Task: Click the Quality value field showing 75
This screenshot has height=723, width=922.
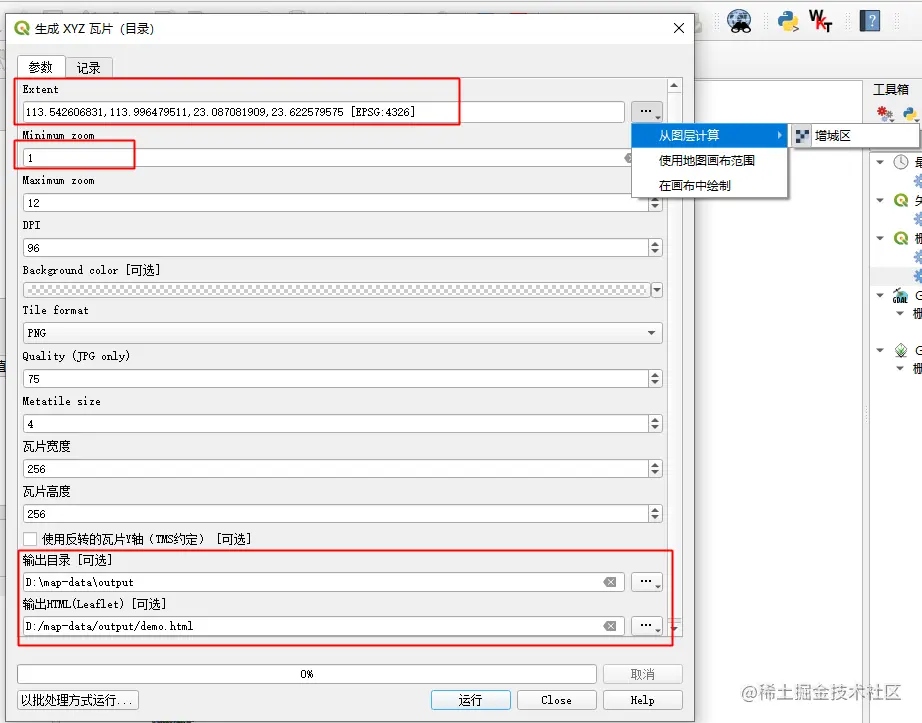Action: point(336,379)
